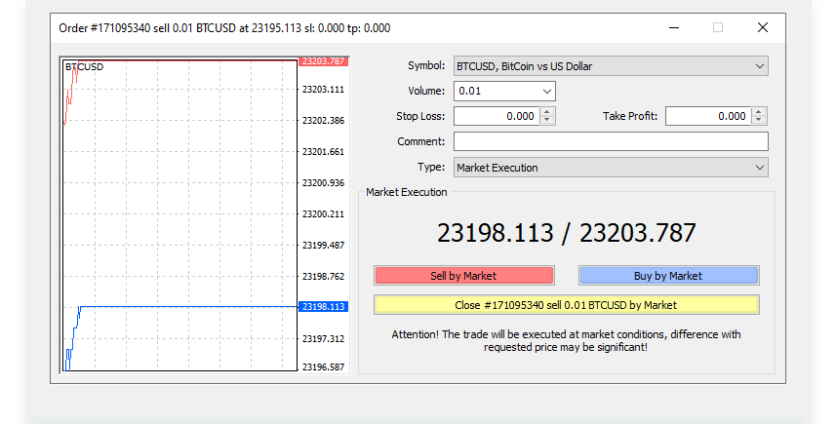Decrease Stop Loss with the down arrow
This screenshot has width=836, height=424.
(x=547, y=121)
